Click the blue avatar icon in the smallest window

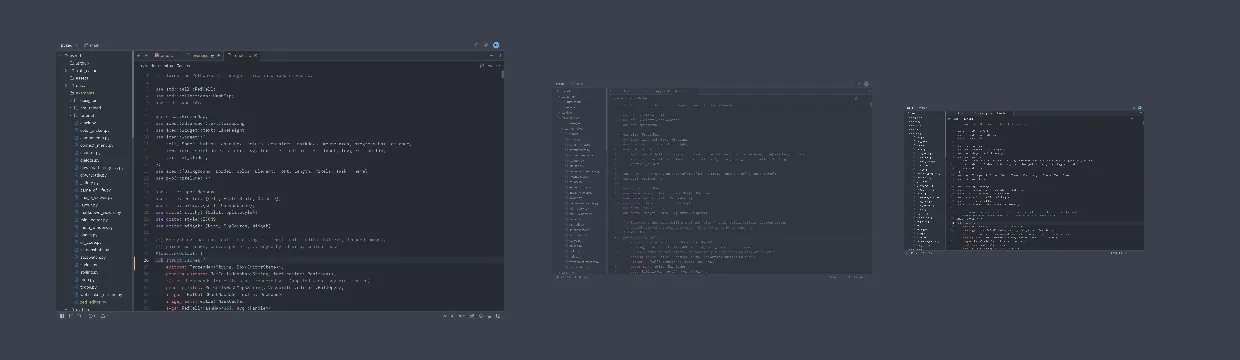coord(1140,107)
